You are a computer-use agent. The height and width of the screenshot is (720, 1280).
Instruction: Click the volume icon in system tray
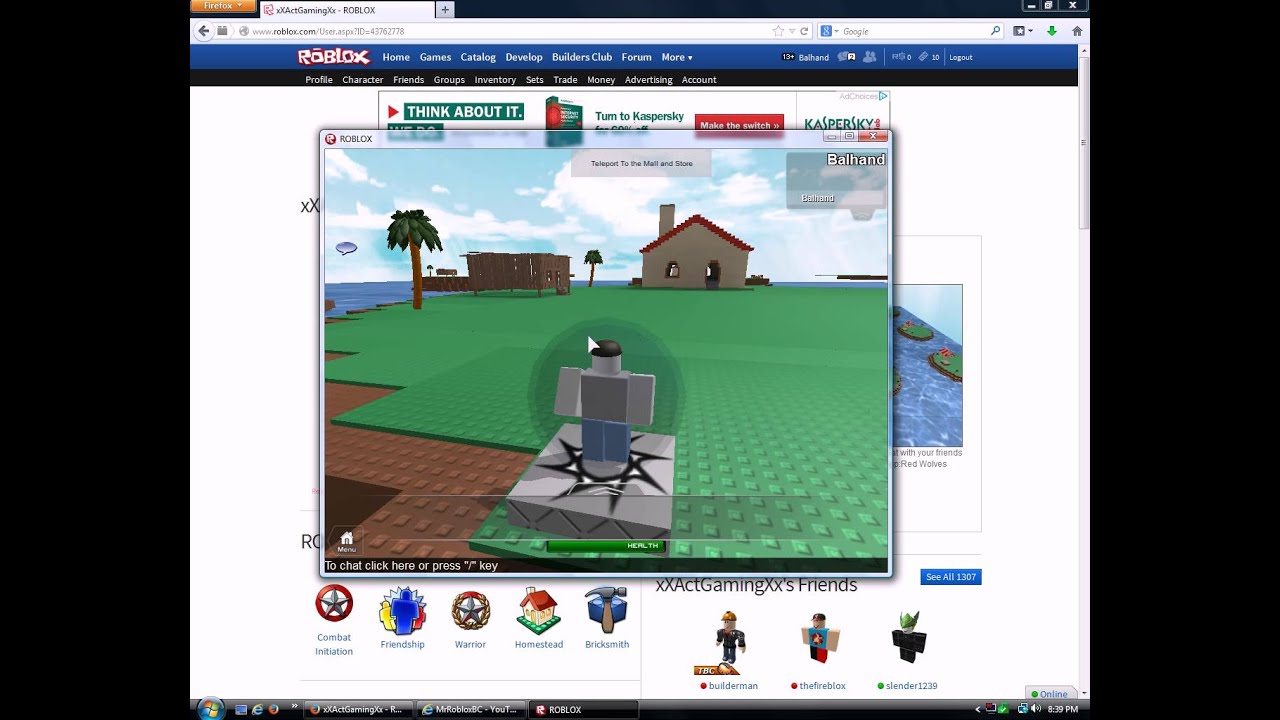[1036, 709]
